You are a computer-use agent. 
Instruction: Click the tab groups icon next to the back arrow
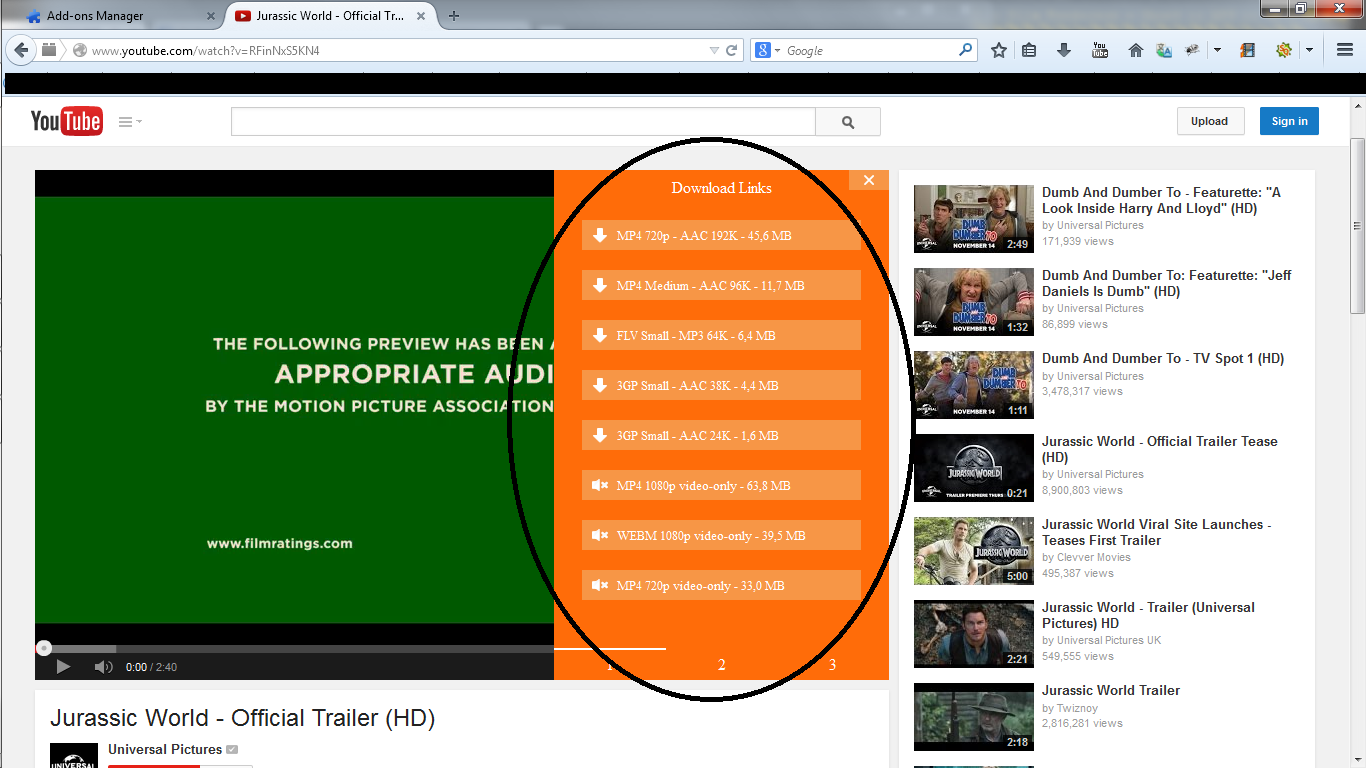click(x=49, y=50)
